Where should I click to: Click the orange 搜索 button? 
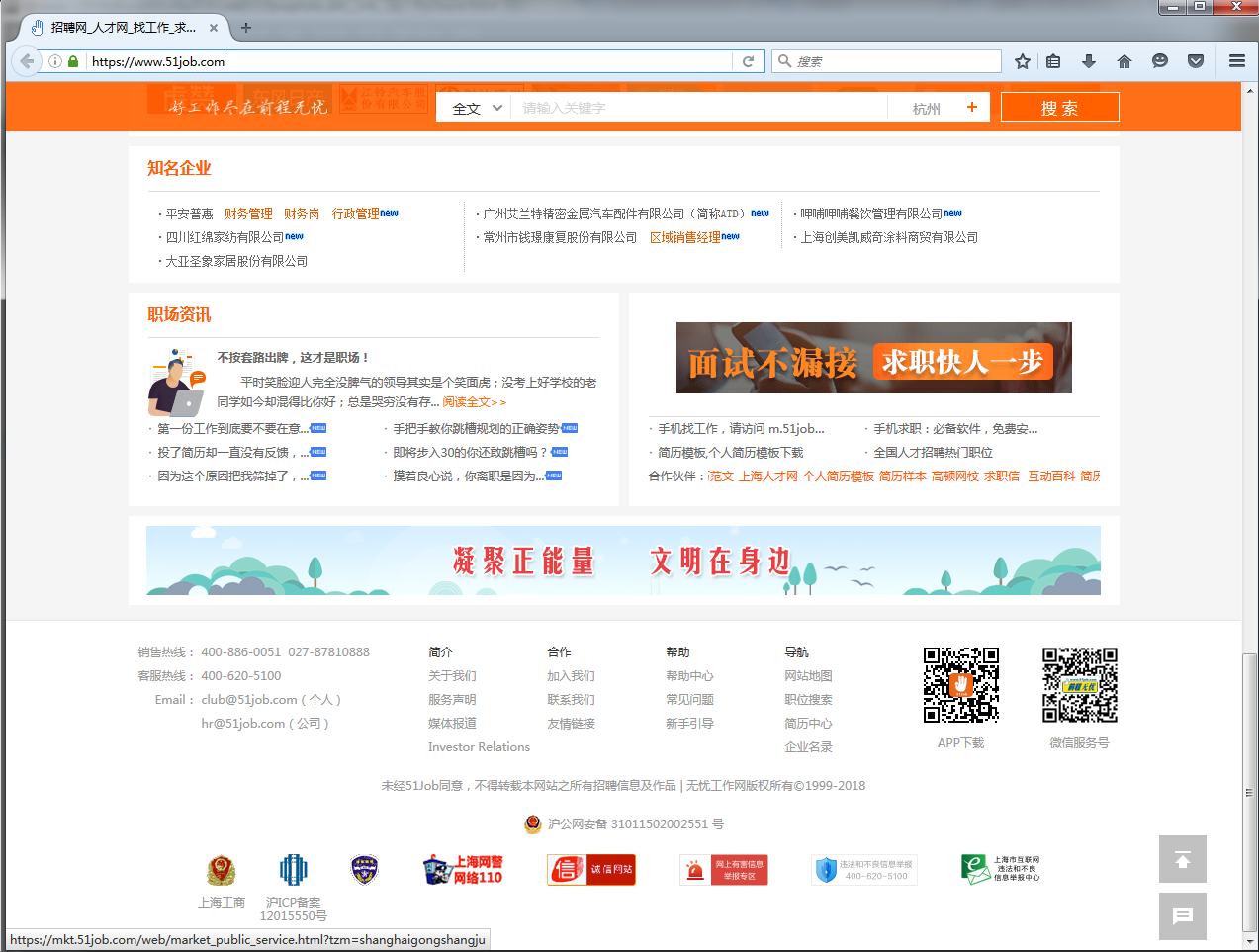click(1059, 107)
